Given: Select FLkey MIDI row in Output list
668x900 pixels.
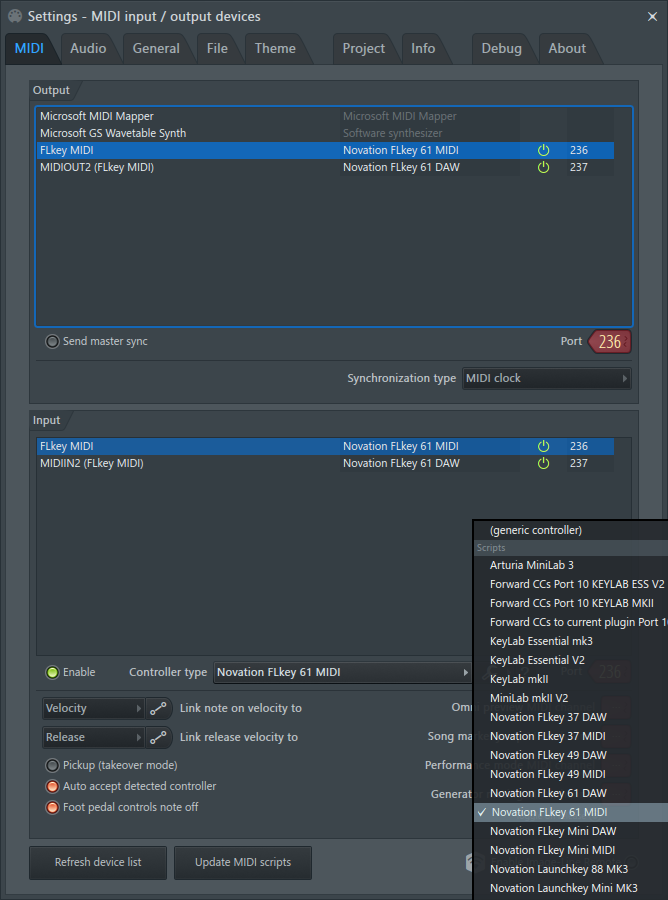Looking at the screenshot, I should point(325,150).
